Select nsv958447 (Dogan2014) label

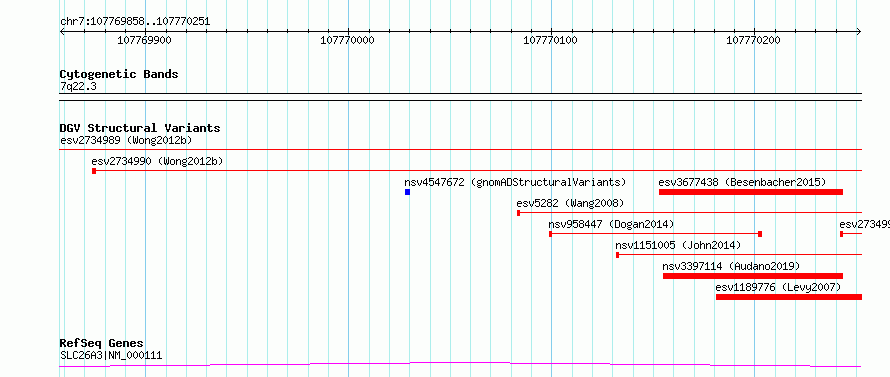(611, 224)
